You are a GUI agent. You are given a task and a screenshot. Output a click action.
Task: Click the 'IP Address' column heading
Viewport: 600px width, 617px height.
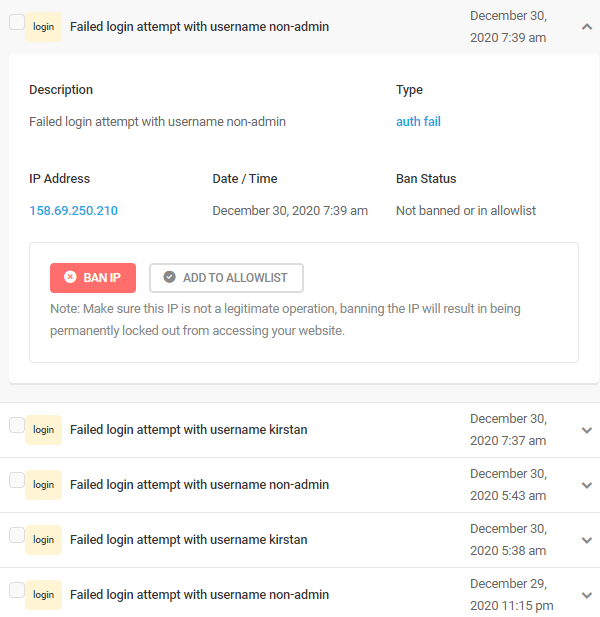click(59, 179)
